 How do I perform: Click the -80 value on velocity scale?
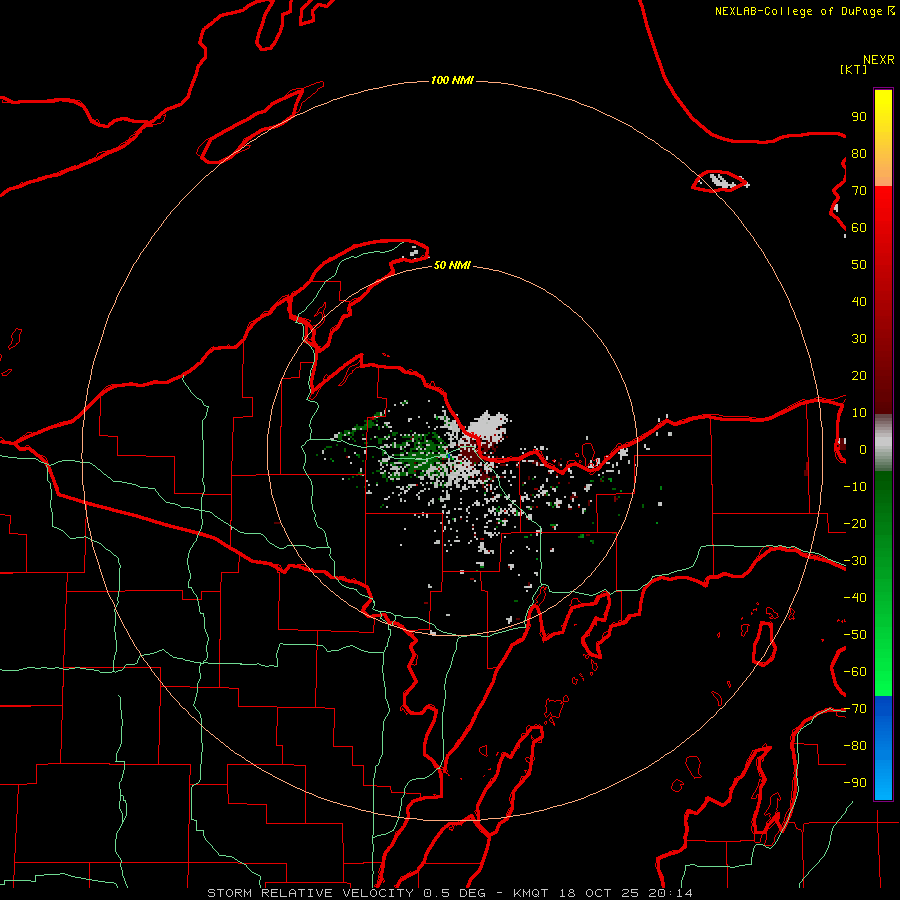[x=855, y=746]
